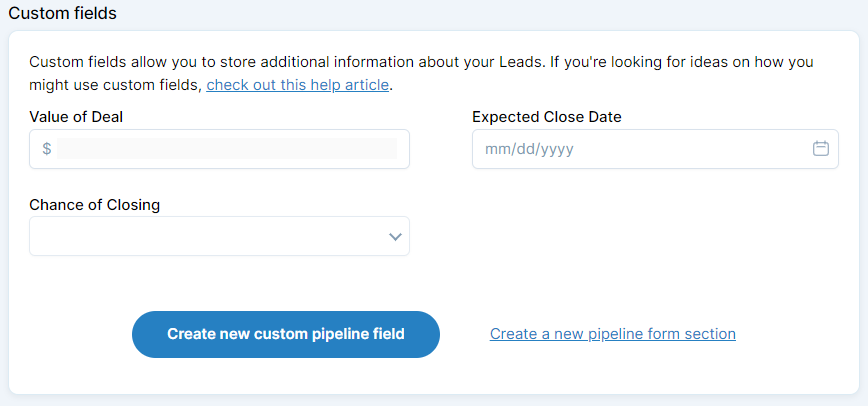
Task: Click blank card area beneath the links
Action: (433, 376)
